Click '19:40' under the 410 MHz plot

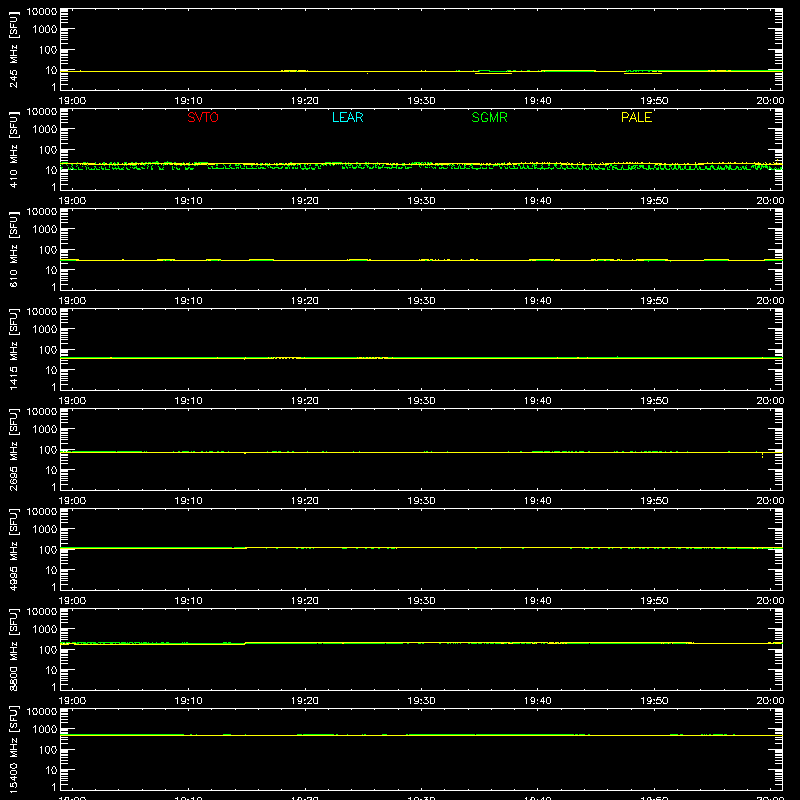point(538,201)
